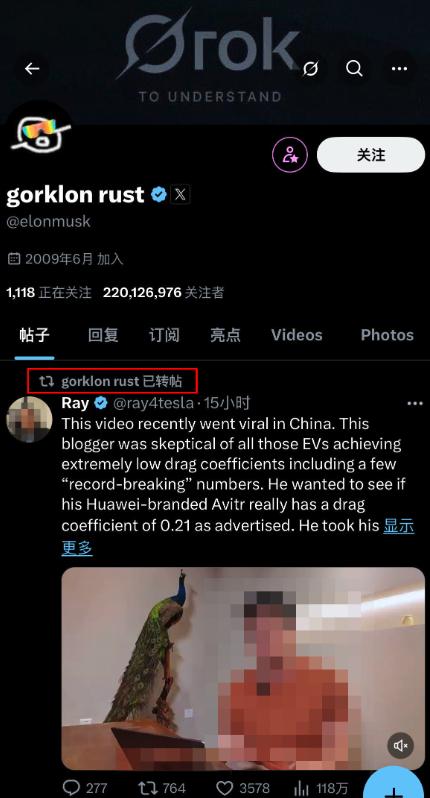Select the 亮点 highlights tab
The height and width of the screenshot is (798, 430).
(225, 335)
